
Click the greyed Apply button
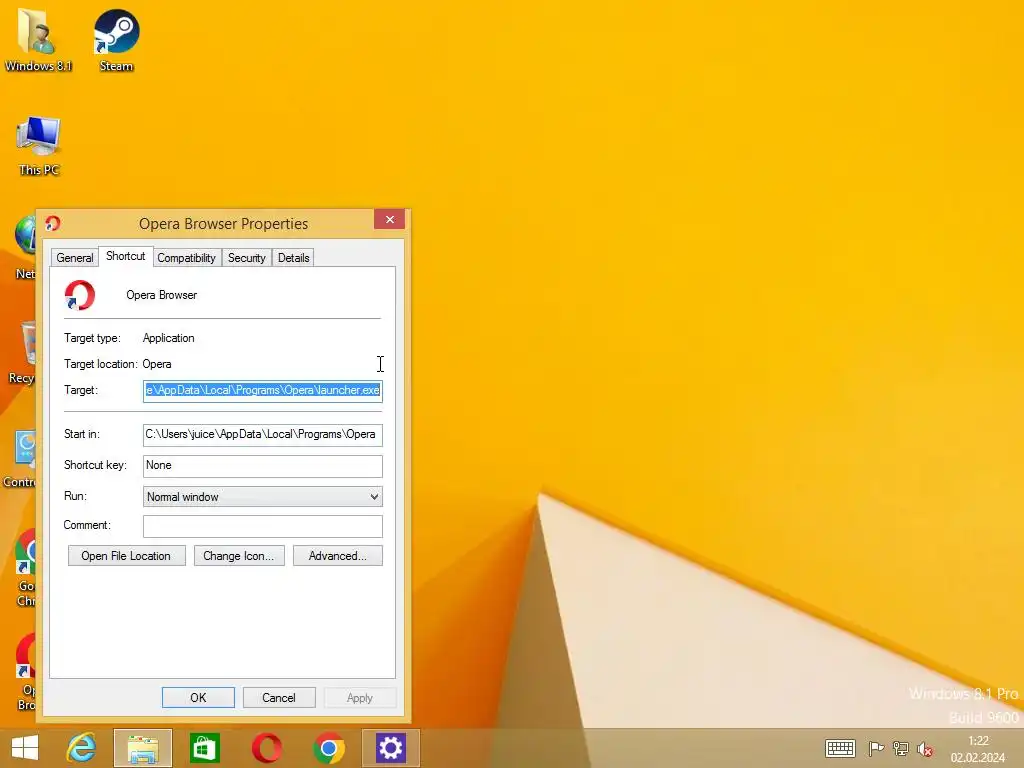point(359,697)
